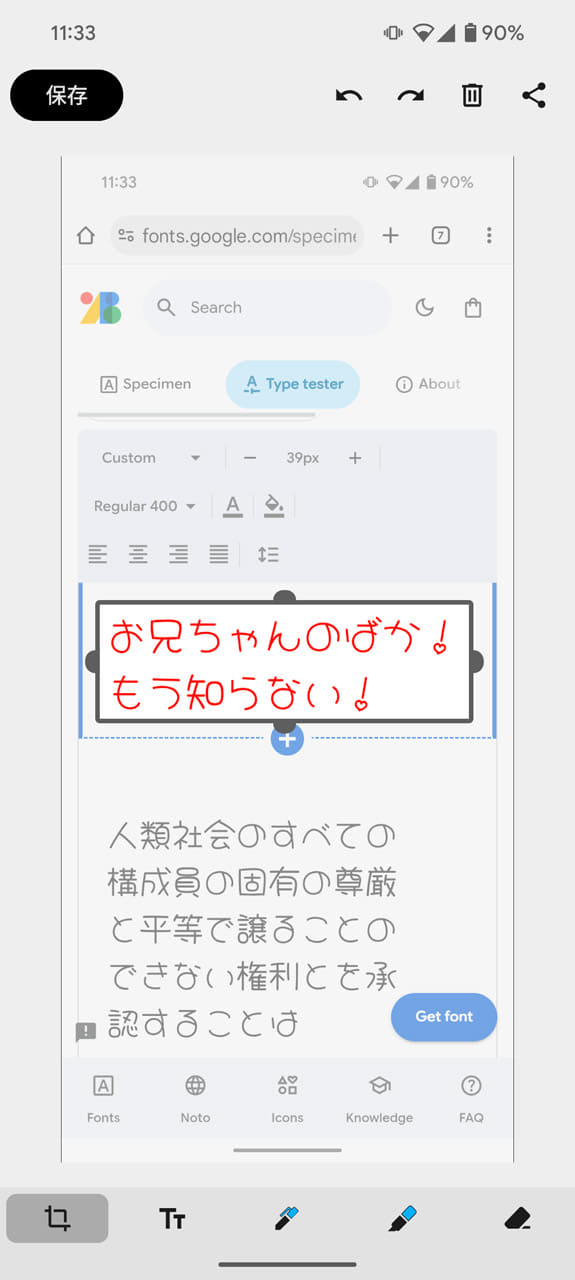Switch to the Specimen tab

tap(146, 384)
